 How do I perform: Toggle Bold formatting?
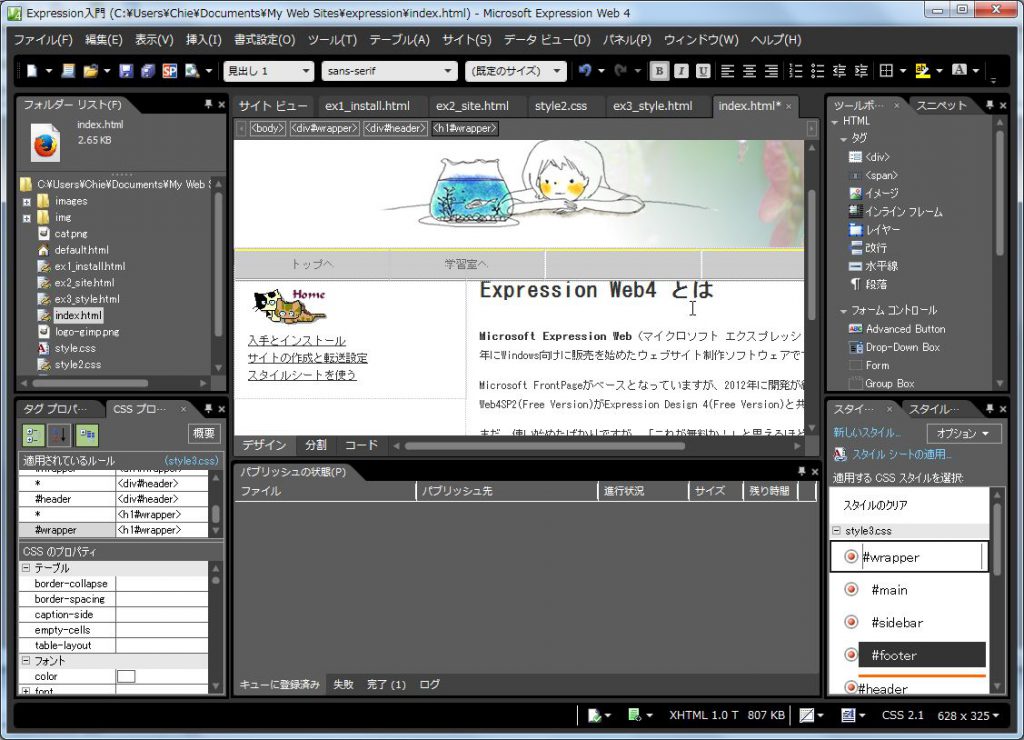click(659, 71)
